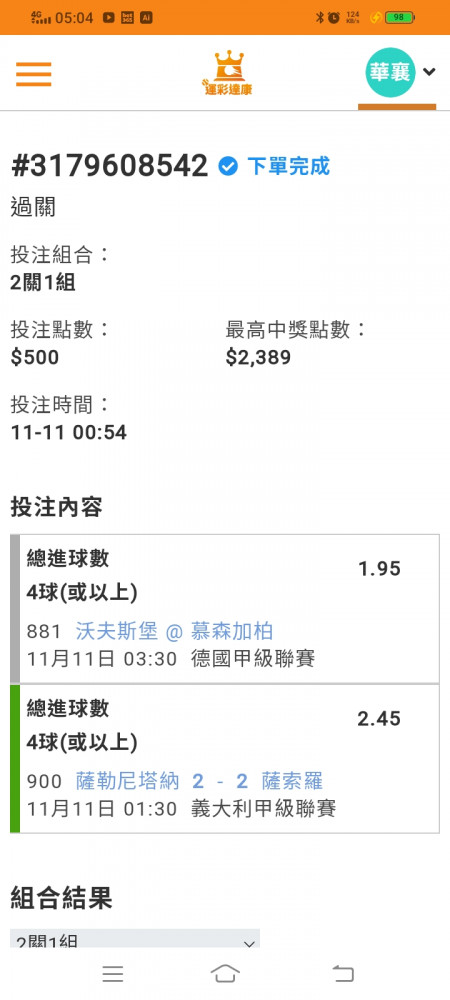Open the orange hamburger menu
The image size is (450, 1000).
33,73
